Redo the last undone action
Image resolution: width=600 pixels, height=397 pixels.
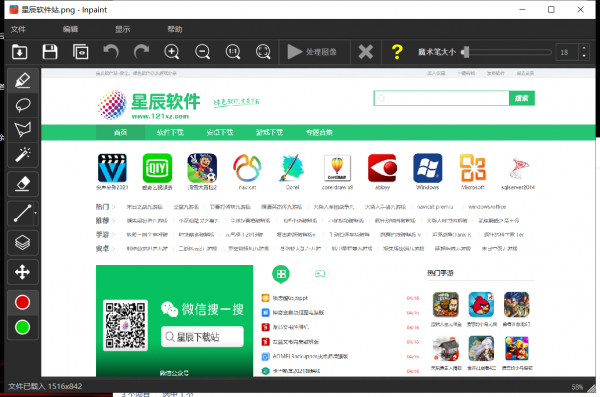[x=141, y=52]
